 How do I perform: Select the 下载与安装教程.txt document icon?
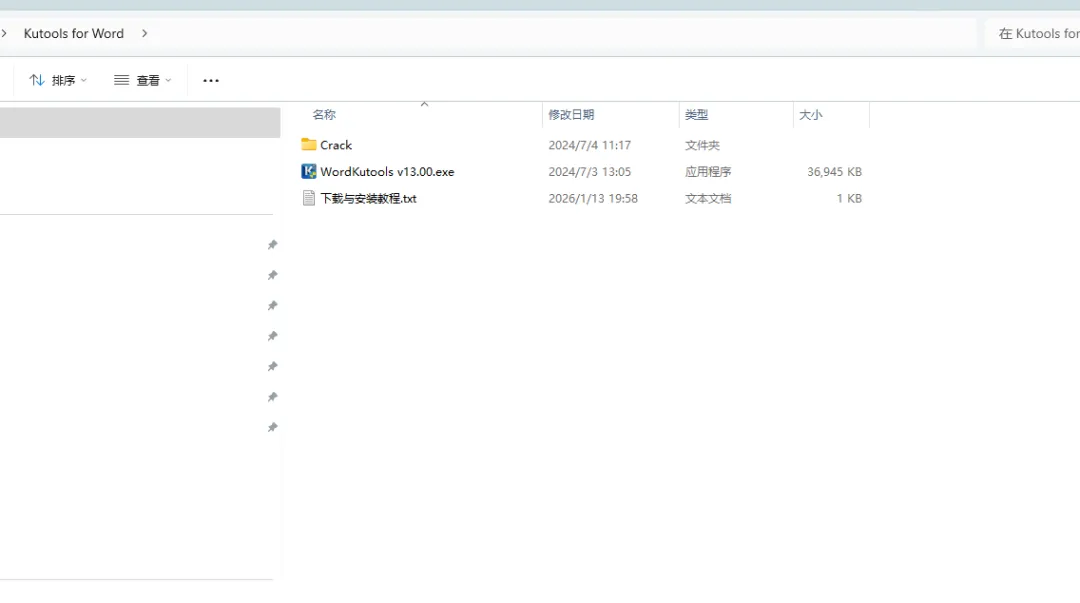coord(309,198)
